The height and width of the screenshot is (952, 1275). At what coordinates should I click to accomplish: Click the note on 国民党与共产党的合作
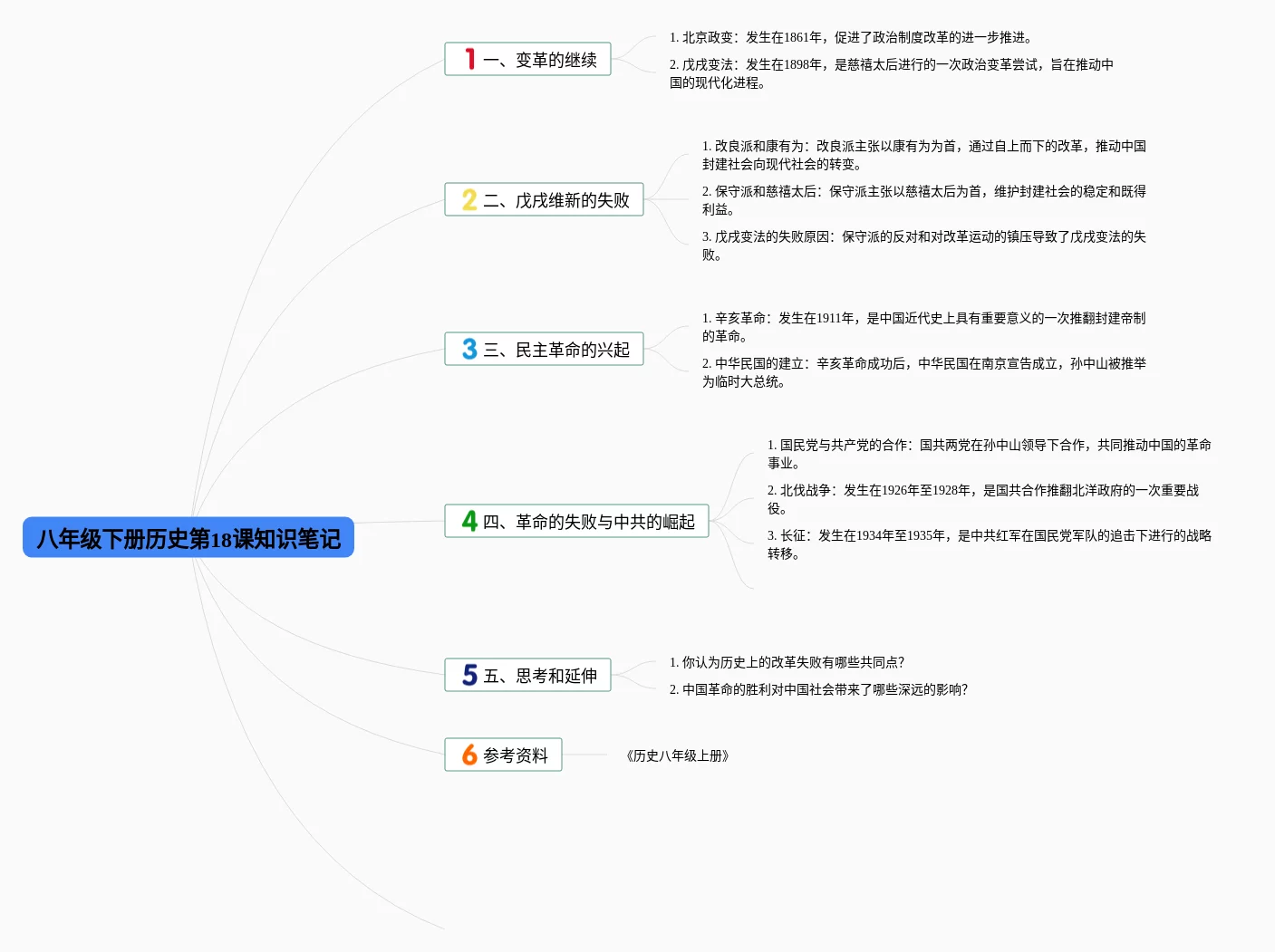point(990,454)
